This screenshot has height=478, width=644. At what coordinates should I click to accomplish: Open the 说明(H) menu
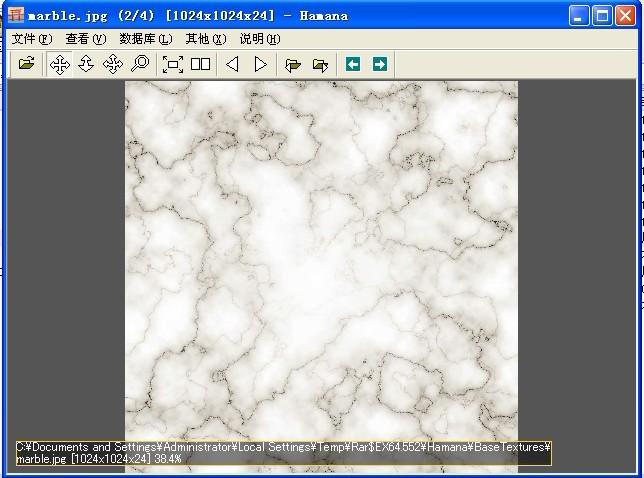[x=260, y=39]
